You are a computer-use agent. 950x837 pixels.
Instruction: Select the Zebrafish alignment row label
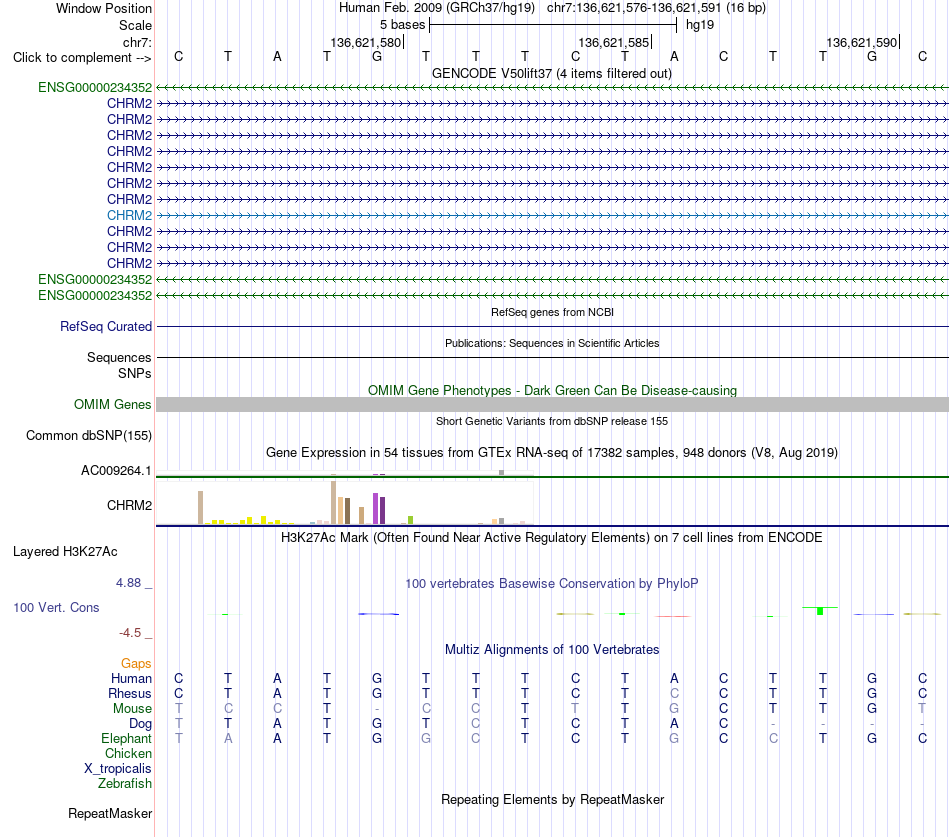125,783
